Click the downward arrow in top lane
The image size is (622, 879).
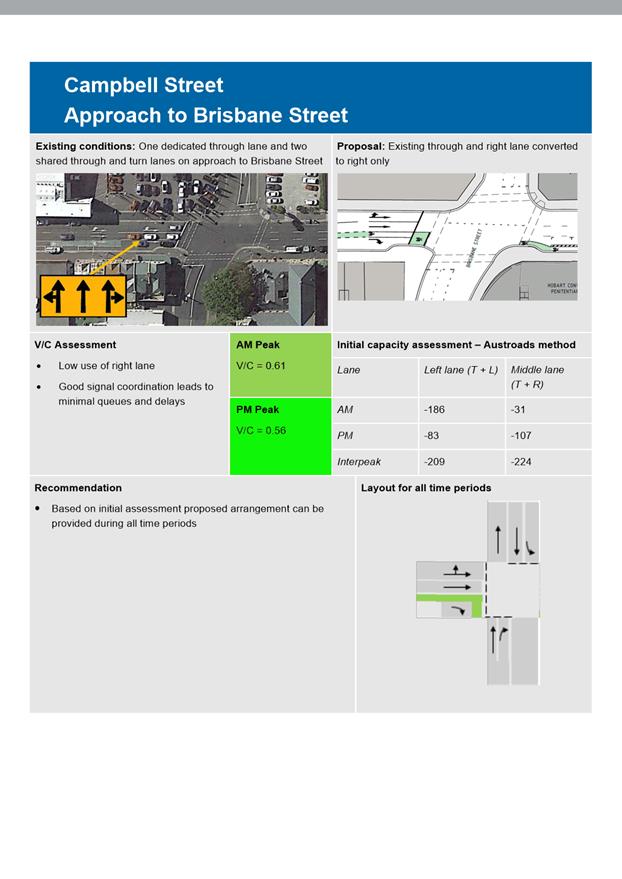tap(517, 541)
